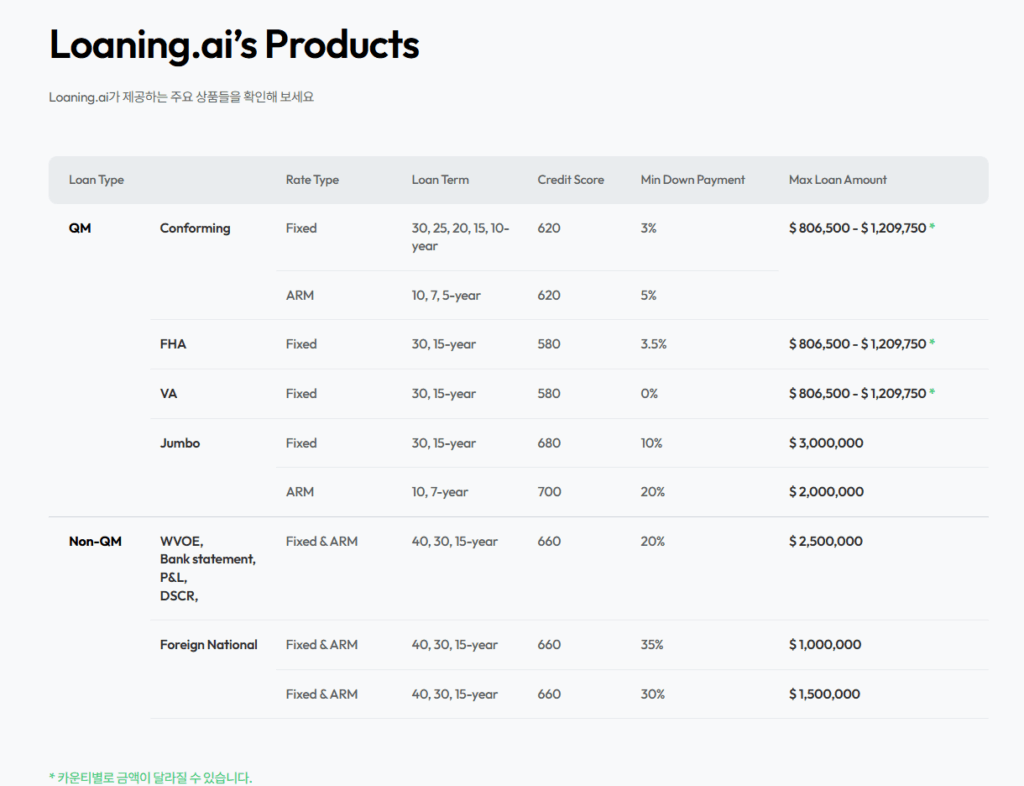Click the "20%" down payment in the Jumbo ARM row
The width and height of the screenshot is (1024, 786).
(652, 492)
